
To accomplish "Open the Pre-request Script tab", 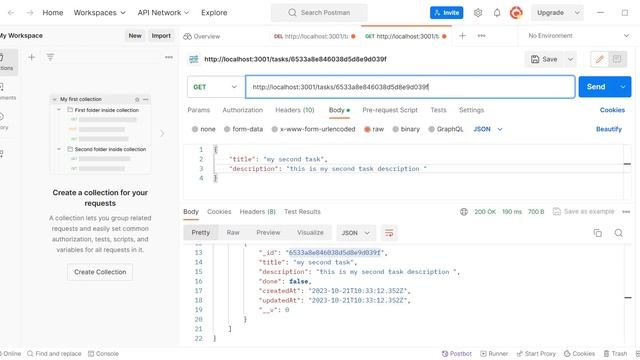I will point(390,110).
